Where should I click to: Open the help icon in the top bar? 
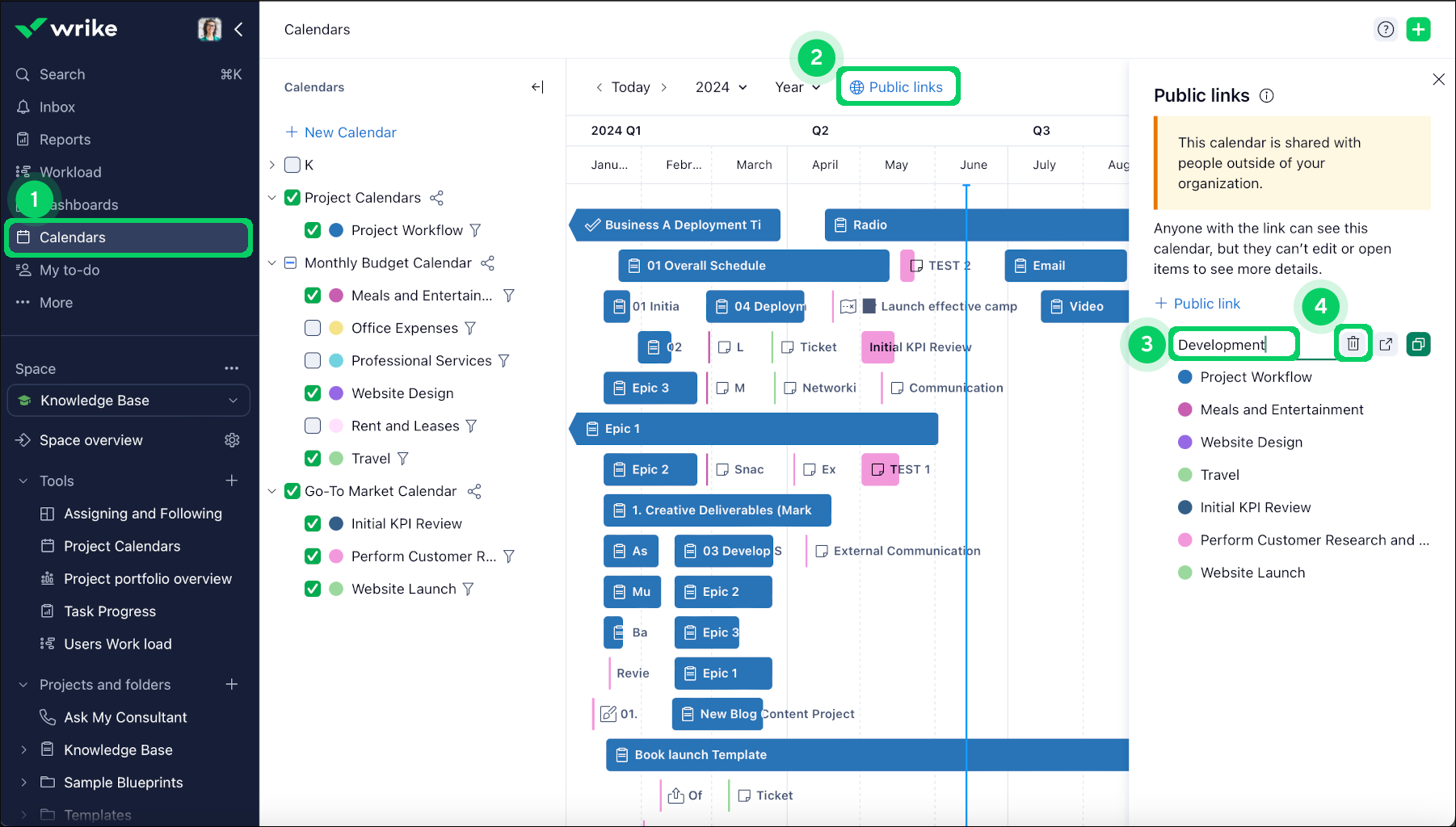[1386, 29]
